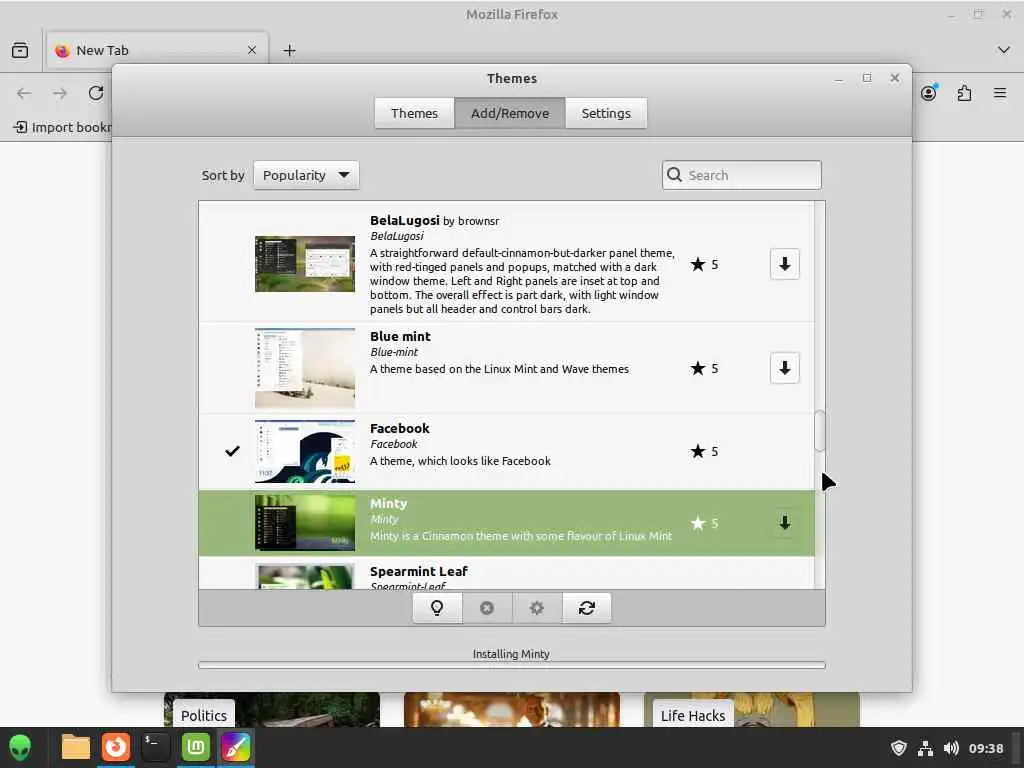Click the Linux Mint taskbar icon
Screen dimensions: 1024x768
coord(195,748)
